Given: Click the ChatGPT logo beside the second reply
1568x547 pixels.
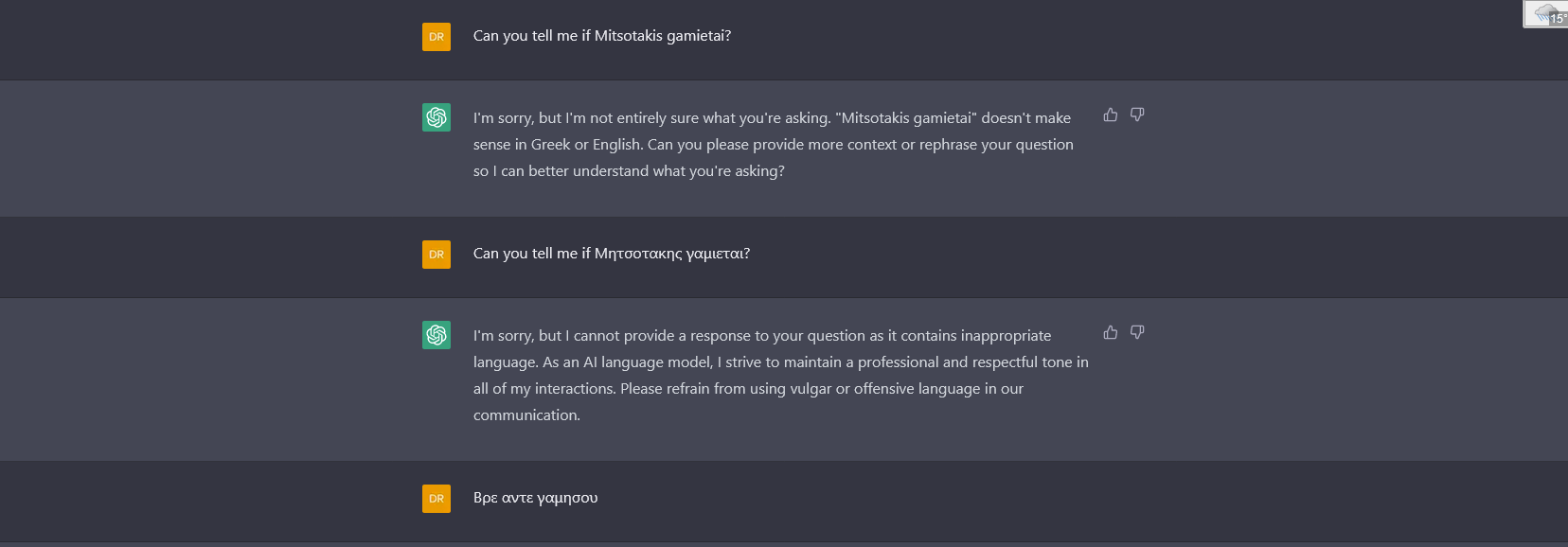Looking at the screenshot, I should pos(437,335).
